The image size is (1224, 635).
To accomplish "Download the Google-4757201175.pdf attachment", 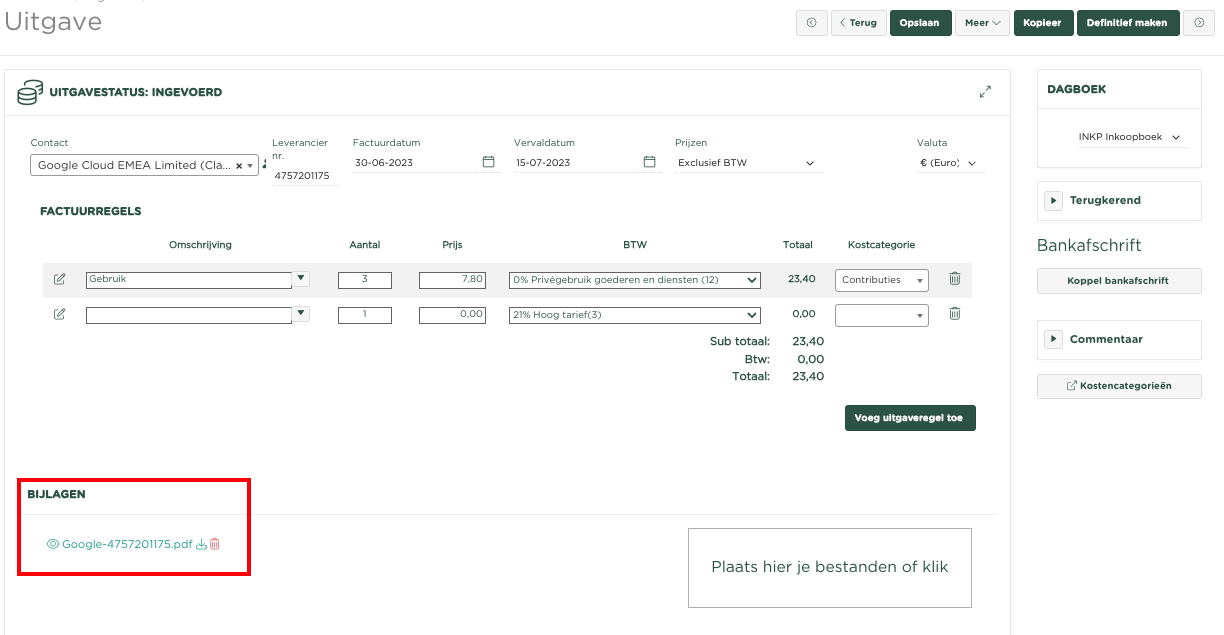I will click(201, 545).
